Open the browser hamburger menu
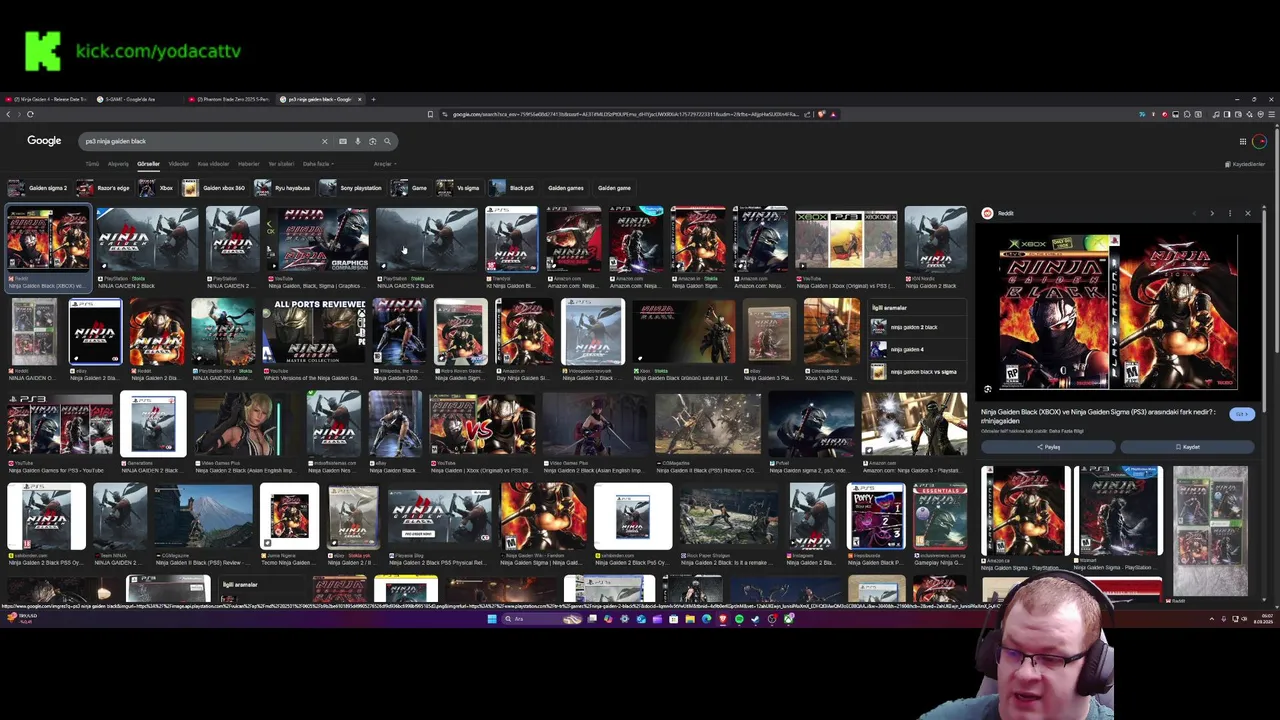The width and height of the screenshot is (1280, 720). (1272, 114)
